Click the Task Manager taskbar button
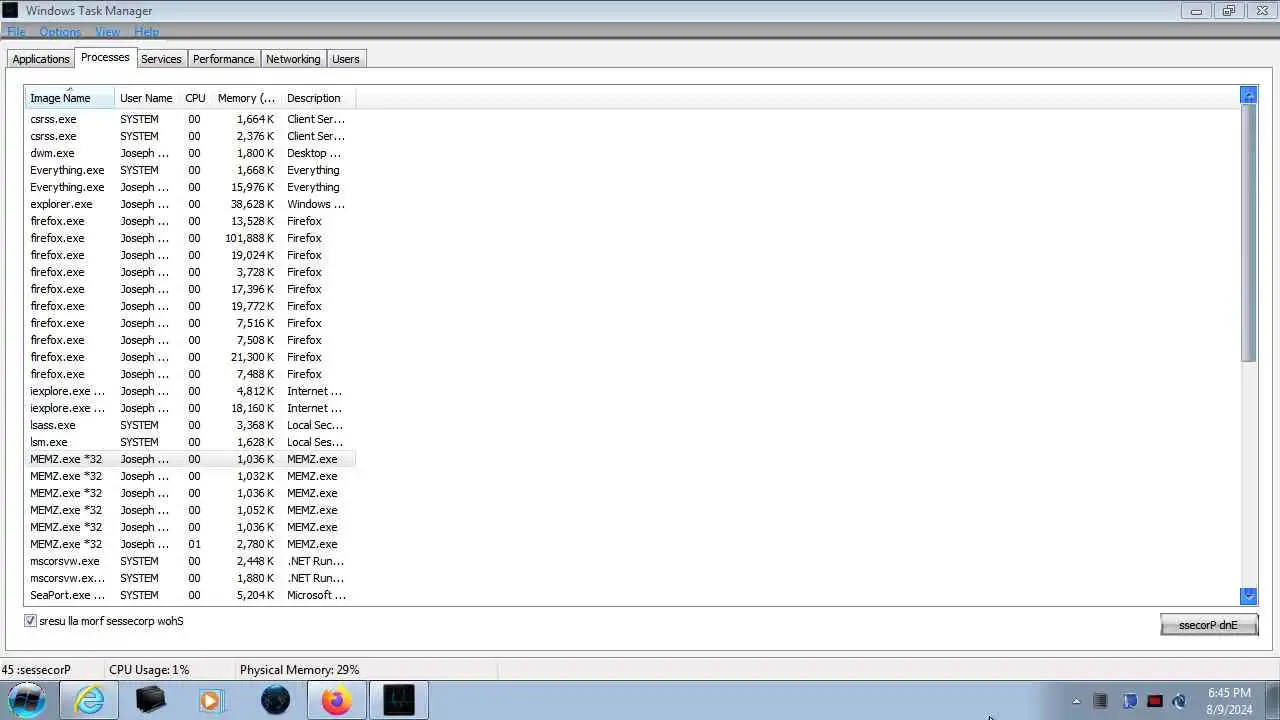1280x720 pixels. click(398, 700)
